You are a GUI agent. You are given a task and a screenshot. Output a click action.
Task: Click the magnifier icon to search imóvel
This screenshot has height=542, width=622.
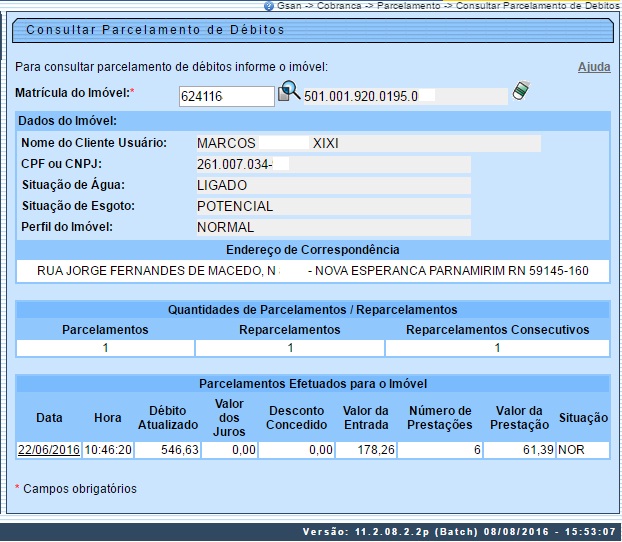288,93
